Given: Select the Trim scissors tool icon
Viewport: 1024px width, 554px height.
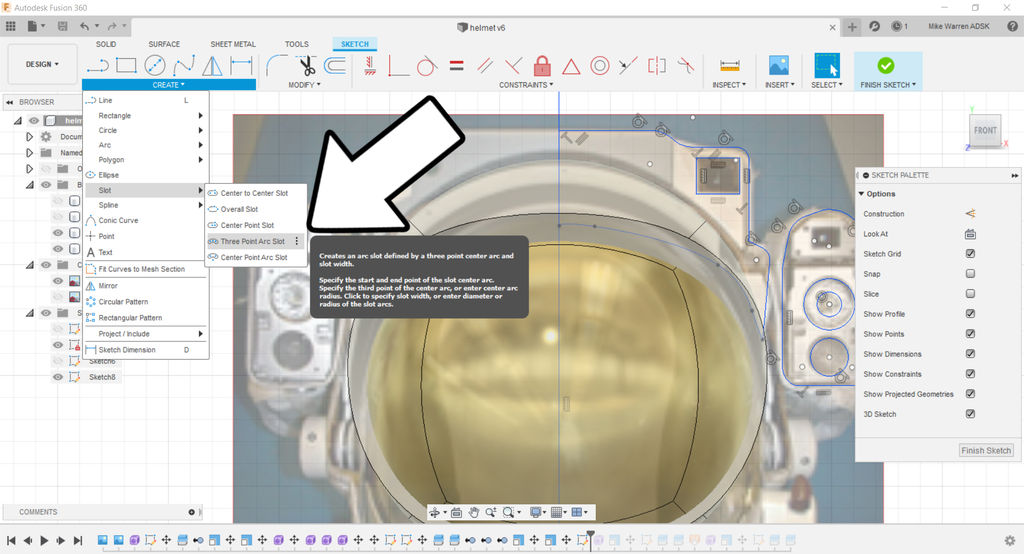Looking at the screenshot, I should click(306, 65).
